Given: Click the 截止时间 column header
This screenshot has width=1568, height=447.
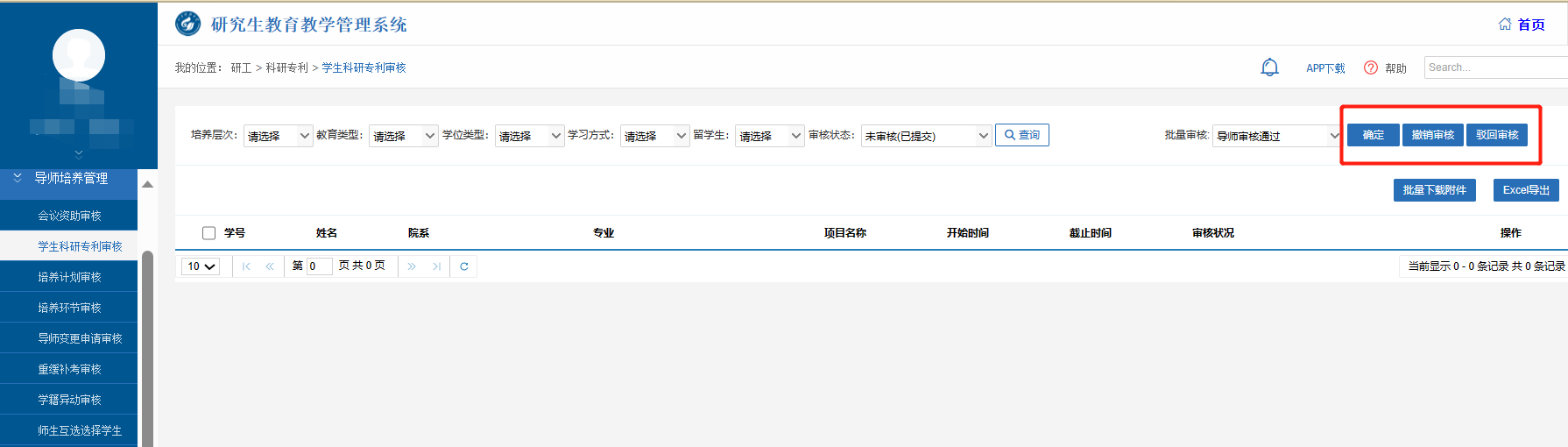Looking at the screenshot, I should click(1091, 233).
